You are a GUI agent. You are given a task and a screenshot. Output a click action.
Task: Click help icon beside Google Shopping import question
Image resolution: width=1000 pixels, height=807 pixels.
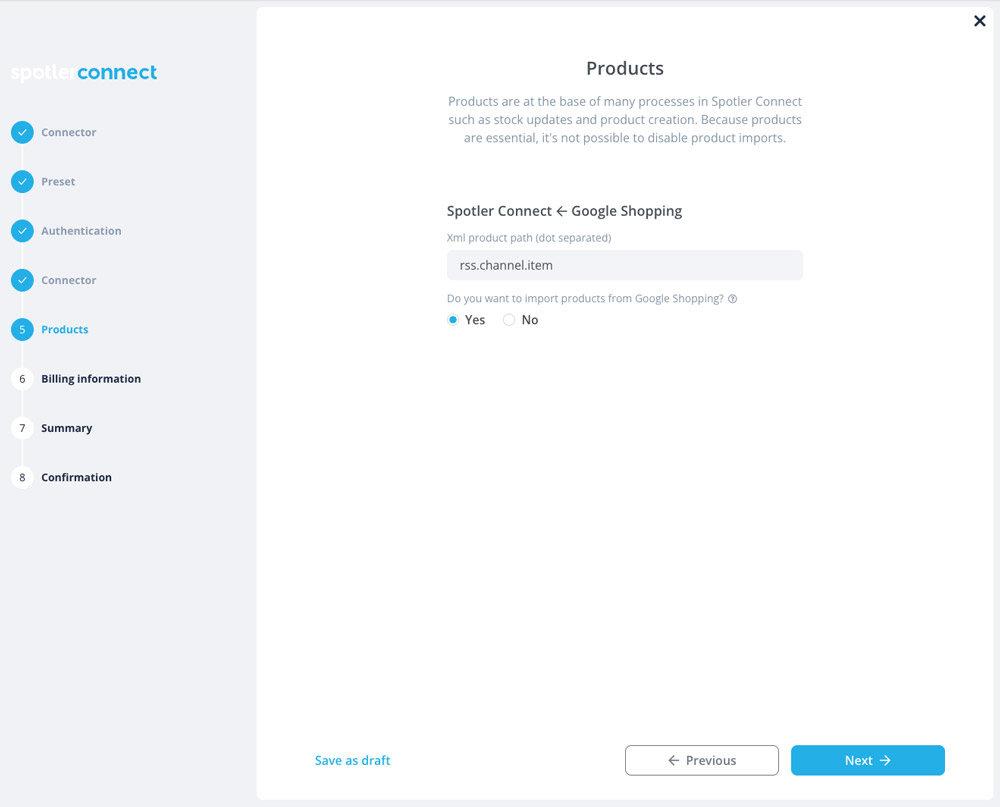[x=733, y=299]
